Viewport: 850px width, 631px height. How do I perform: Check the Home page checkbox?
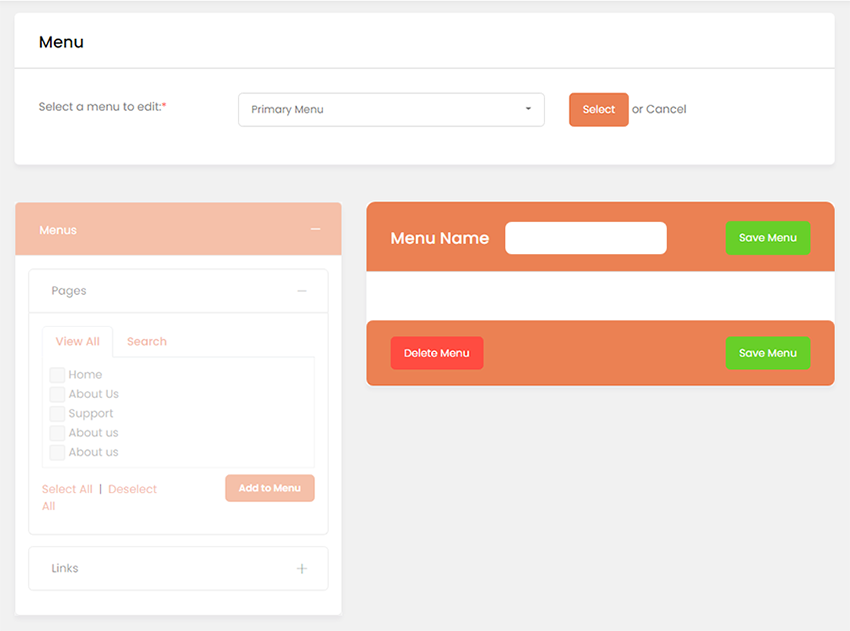click(x=58, y=375)
